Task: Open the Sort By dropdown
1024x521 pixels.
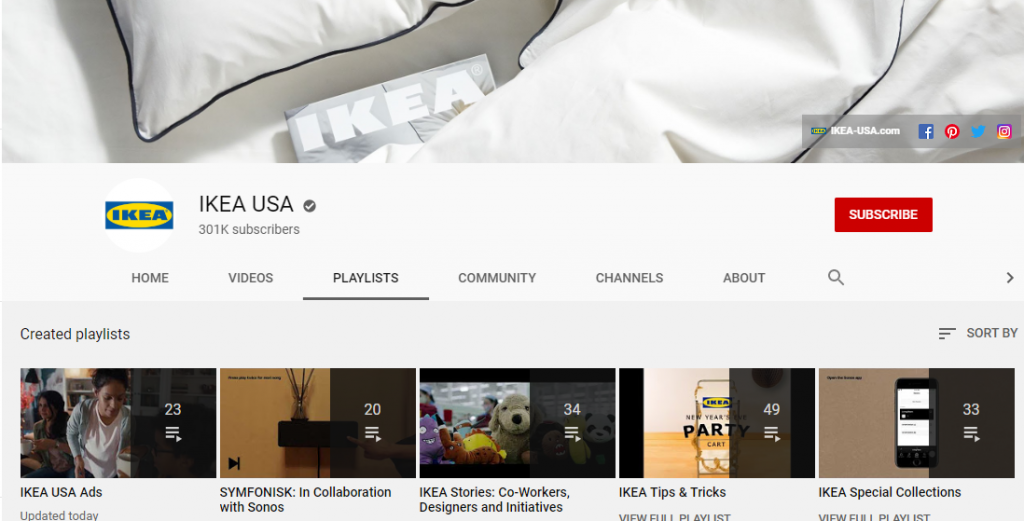Action: coord(978,333)
